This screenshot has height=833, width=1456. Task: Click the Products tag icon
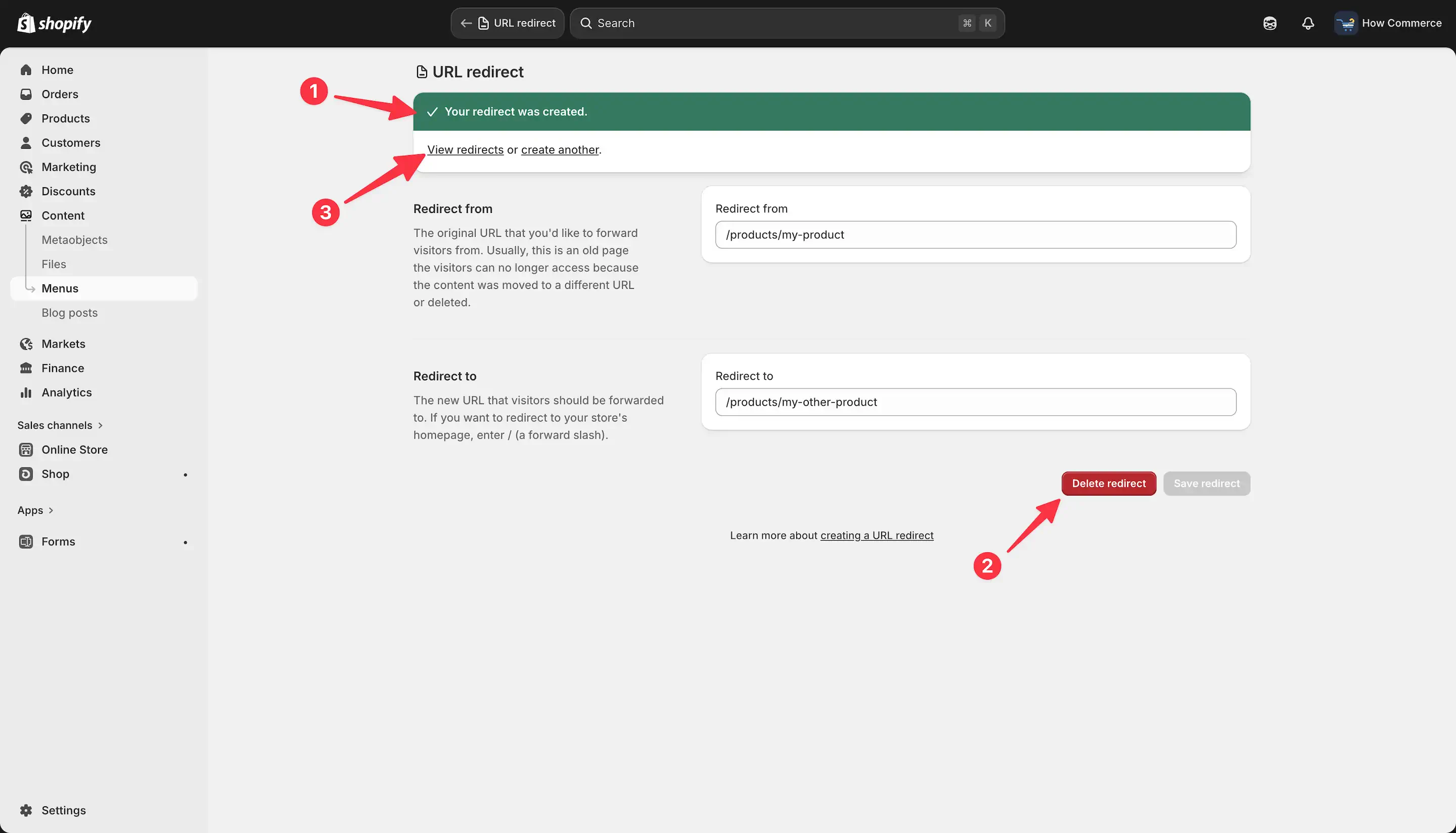pos(26,118)
